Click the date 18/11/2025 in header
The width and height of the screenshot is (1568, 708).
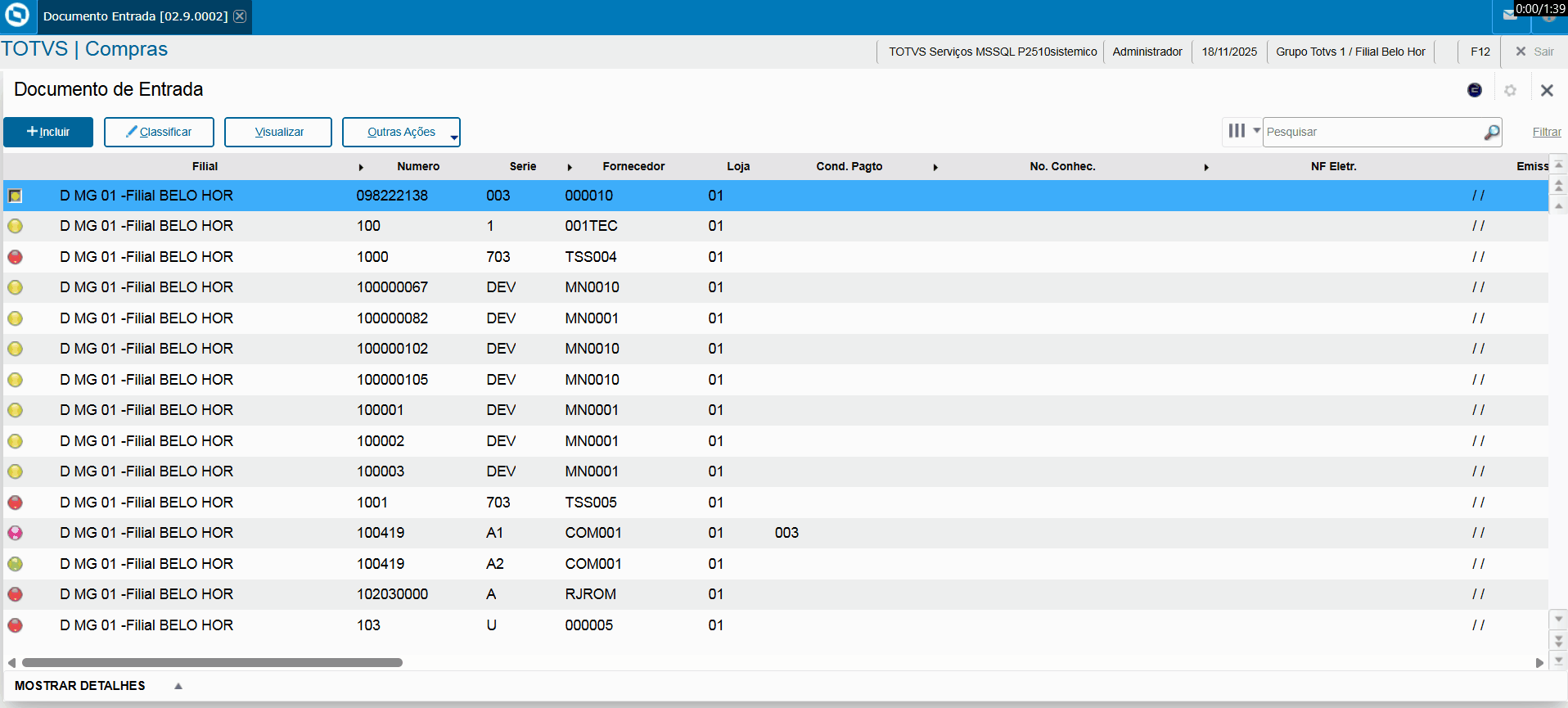(x=1229, y=52)
